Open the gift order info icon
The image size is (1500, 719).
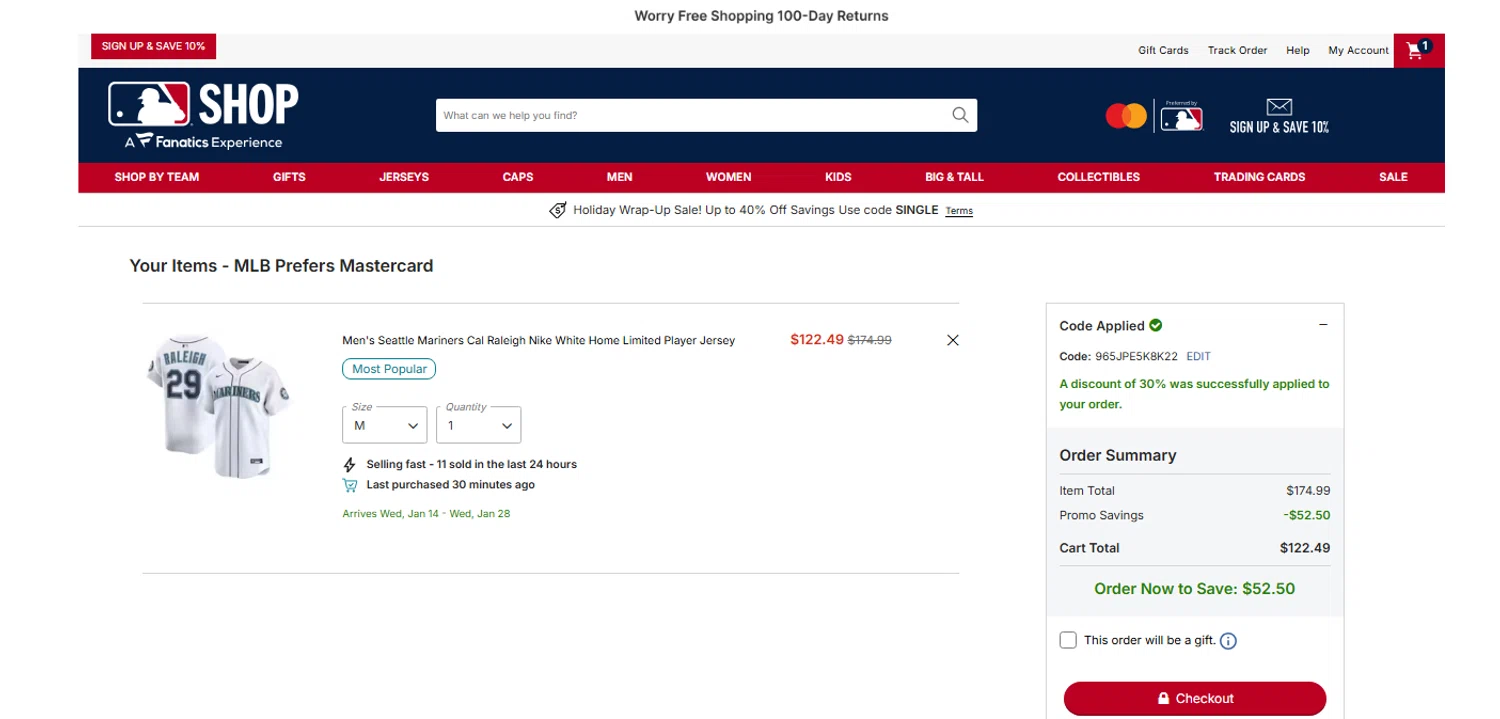(x=1228, y=641)
